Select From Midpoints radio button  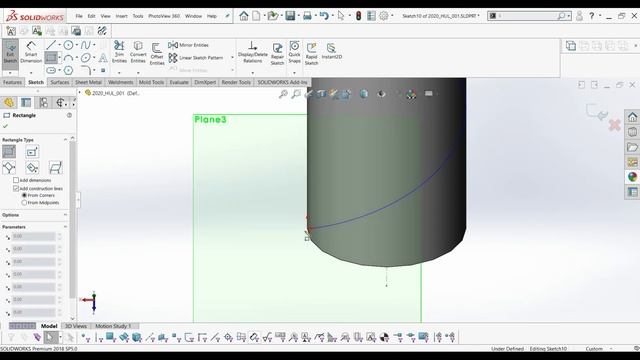(24, 202)
